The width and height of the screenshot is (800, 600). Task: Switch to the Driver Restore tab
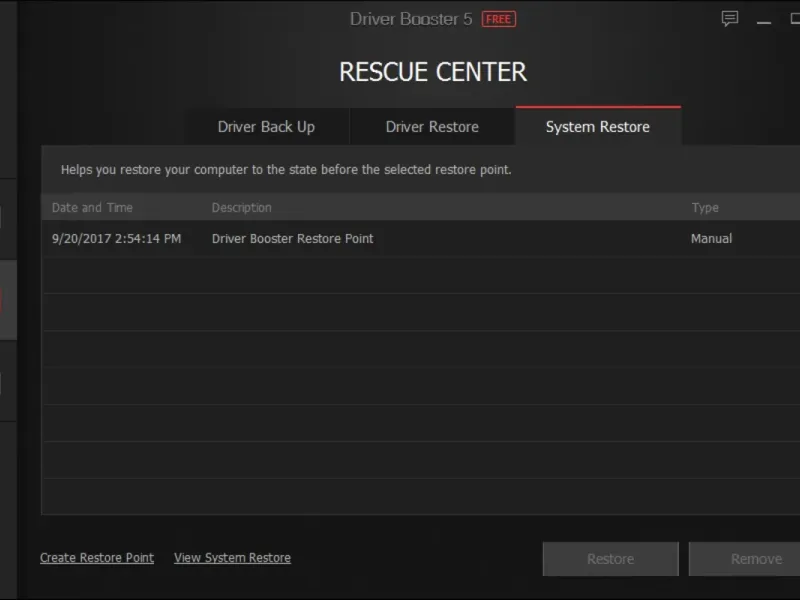(432, 127)
